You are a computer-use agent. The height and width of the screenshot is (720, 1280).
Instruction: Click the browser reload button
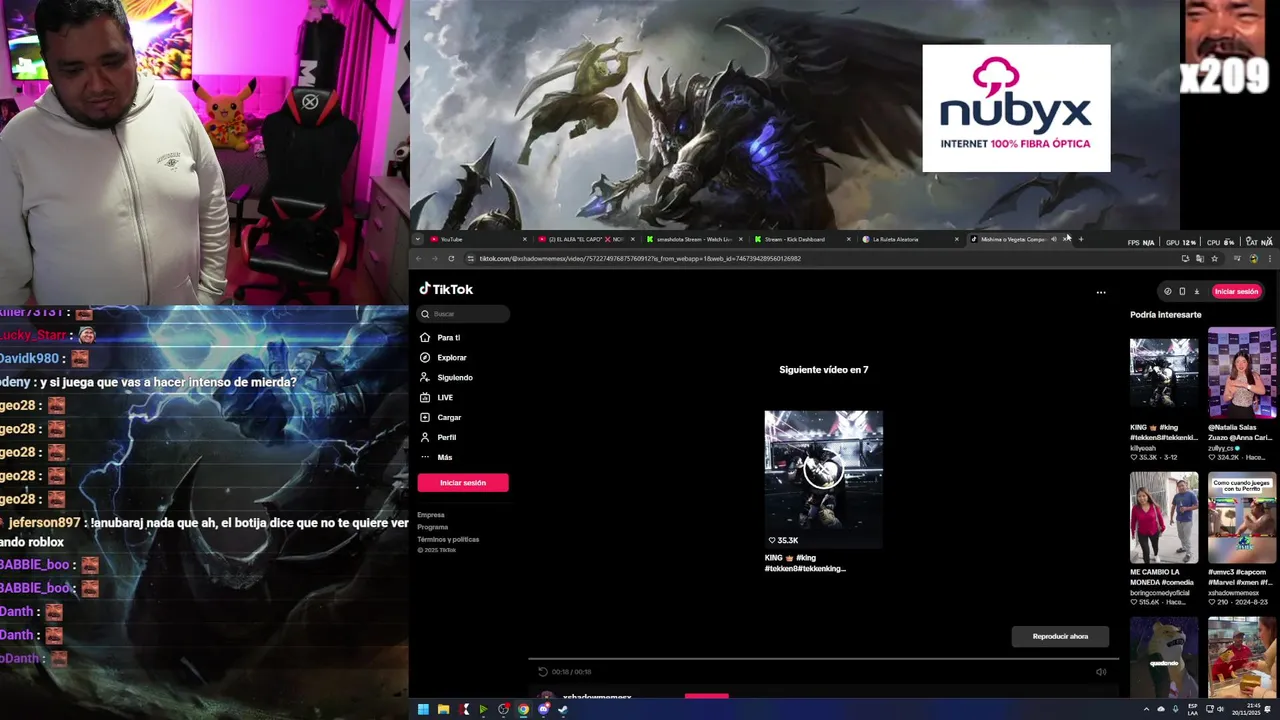[x=451, y=259]
